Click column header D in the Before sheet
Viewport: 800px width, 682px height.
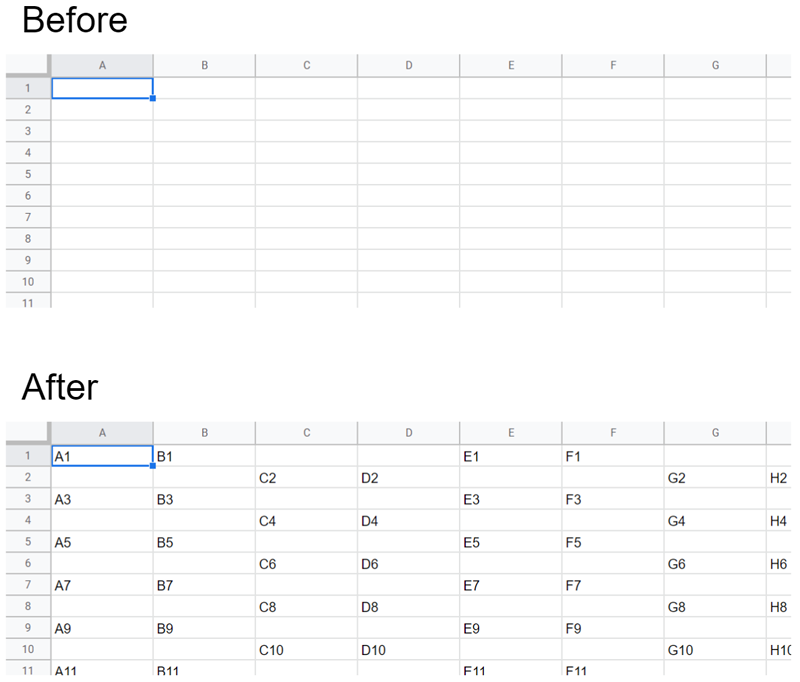[408, 64]
